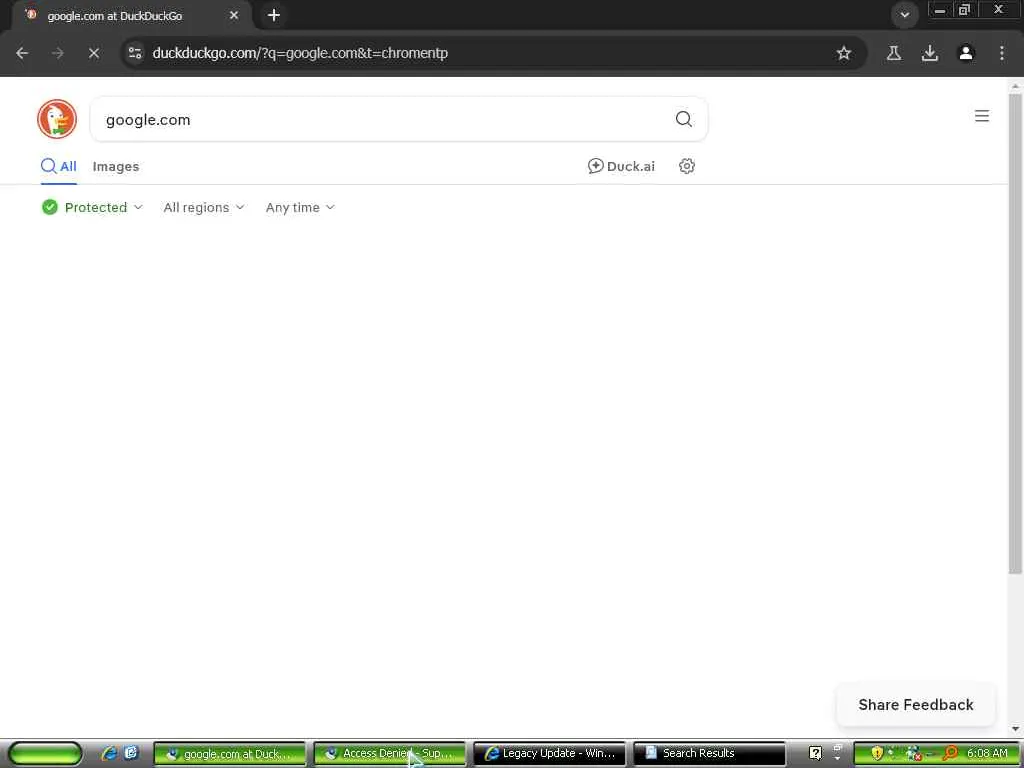
Task: Open the Chrome Labs flask icon
Action: tap(894, 53)
